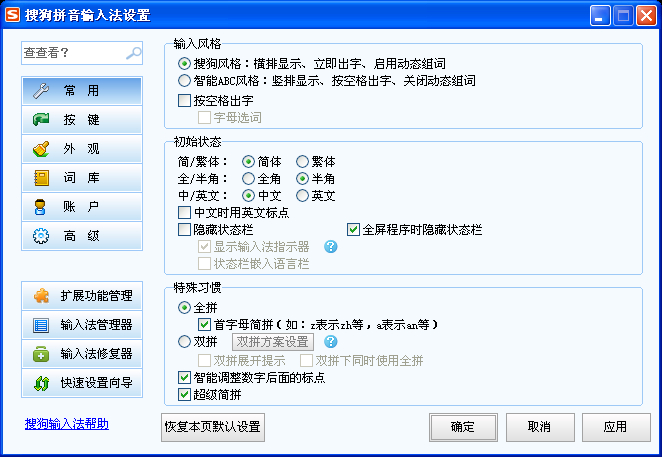This screenshot has width=662, height=457.
Task: Open the 常用 settings tab
Action: [82, 91]
